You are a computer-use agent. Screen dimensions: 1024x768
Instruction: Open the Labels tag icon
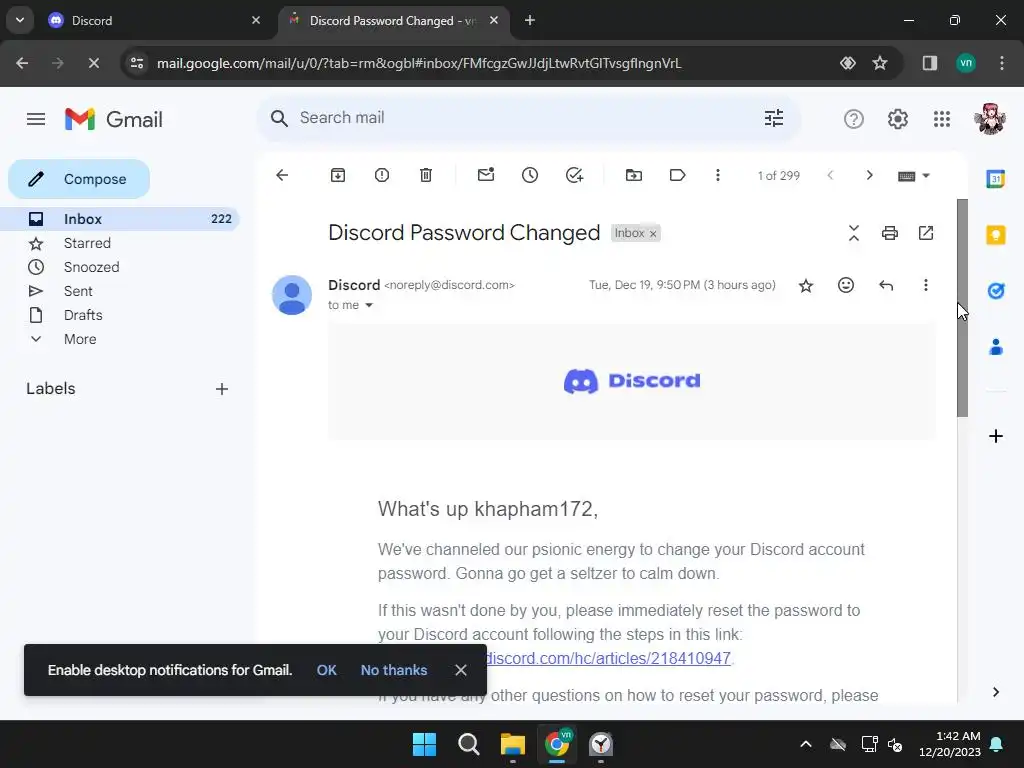[x=677, y=175]
